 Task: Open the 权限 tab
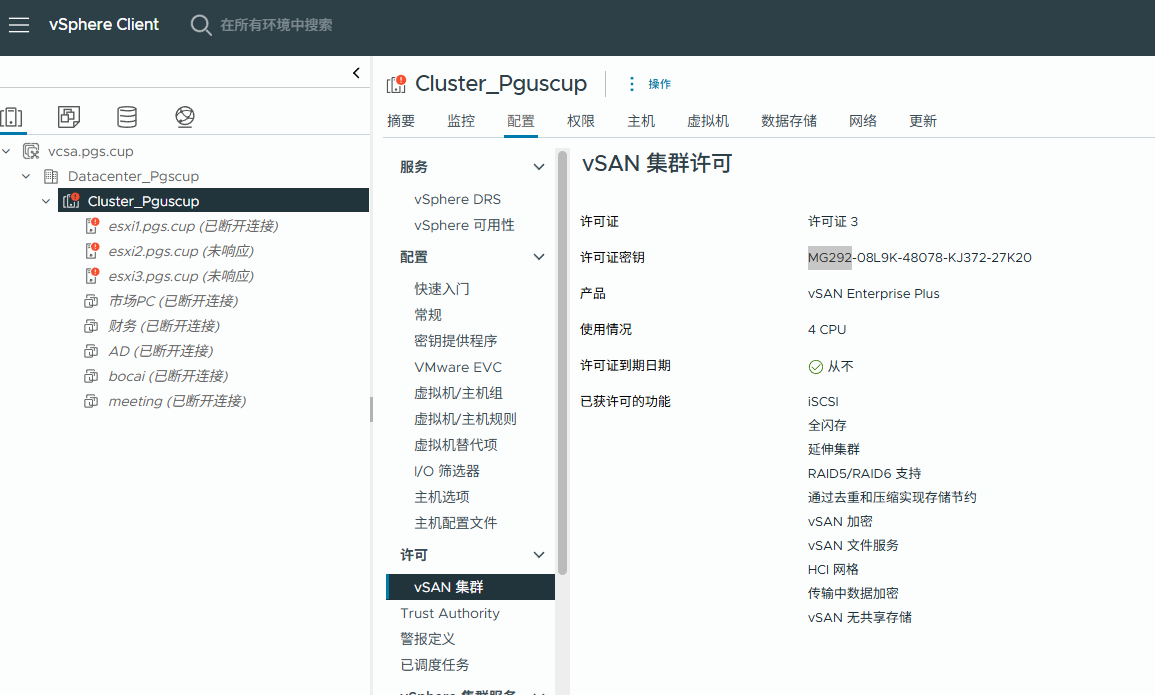(x=581, y=121)
